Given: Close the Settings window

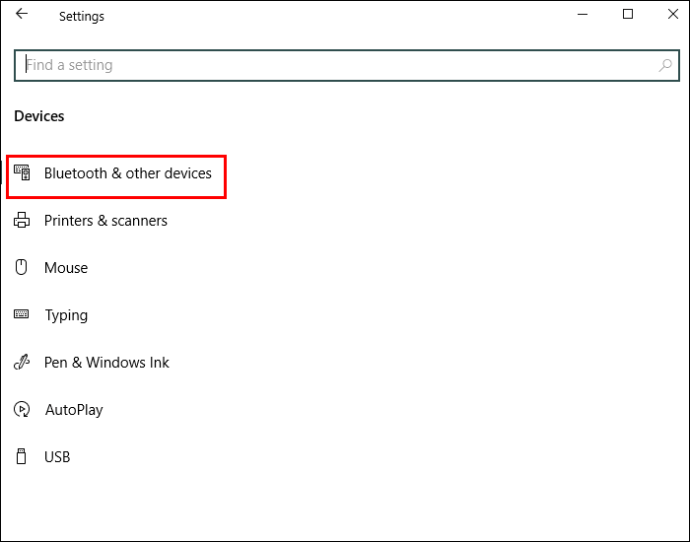Looking at the screenshot, I should coord(670,15).
